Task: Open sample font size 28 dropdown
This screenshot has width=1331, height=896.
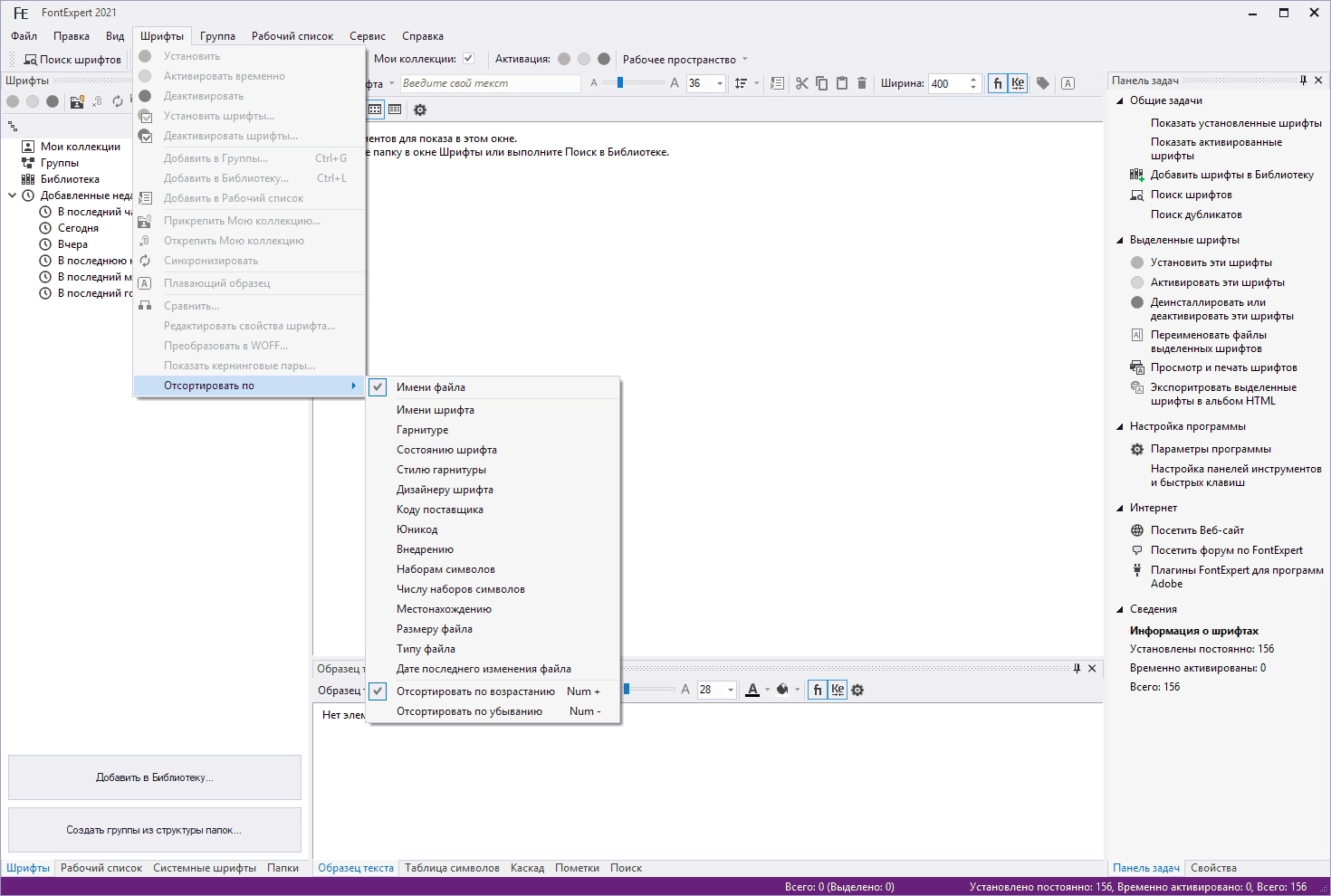Action: 731,690
